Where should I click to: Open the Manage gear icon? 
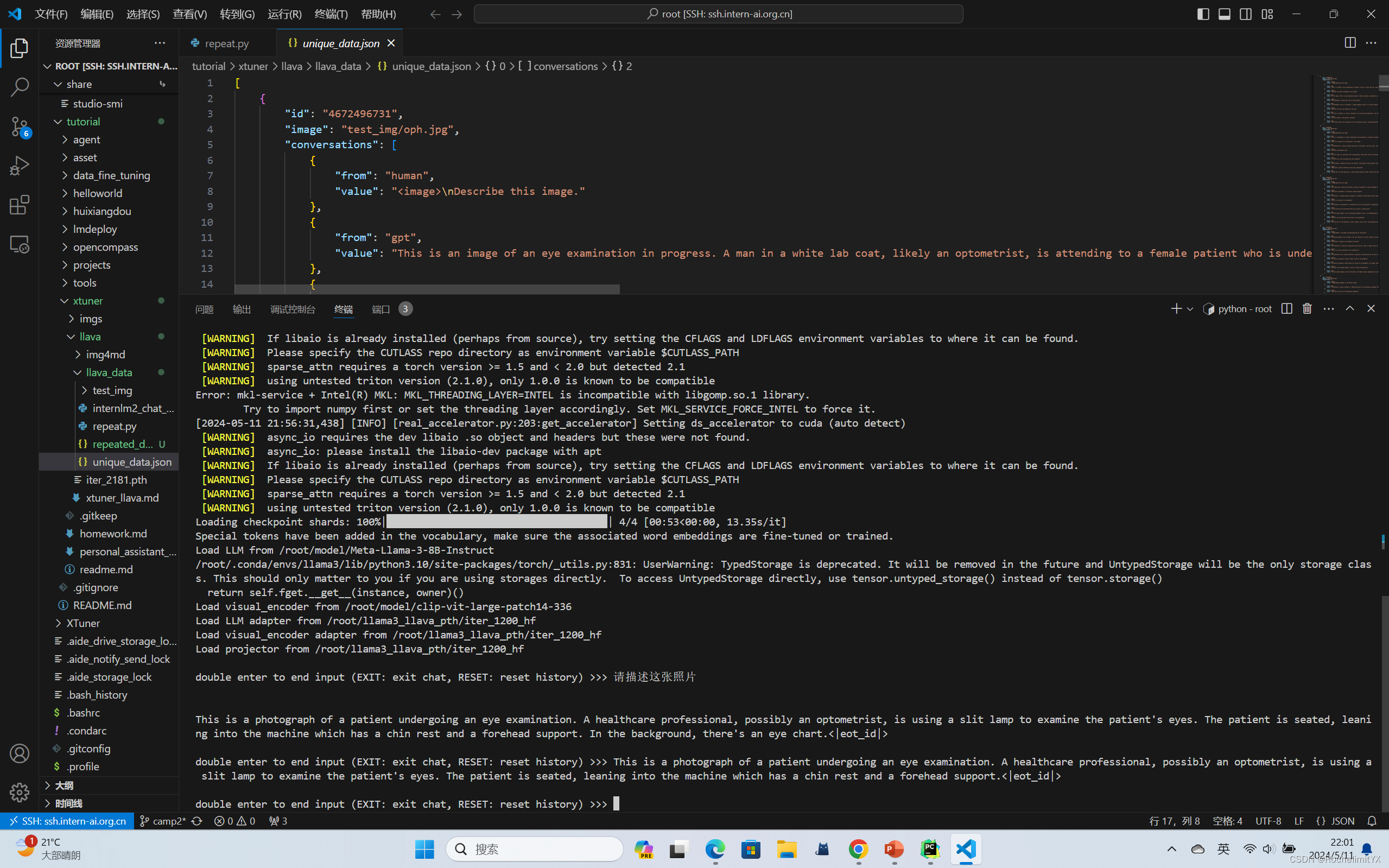[x=20, y=792]
